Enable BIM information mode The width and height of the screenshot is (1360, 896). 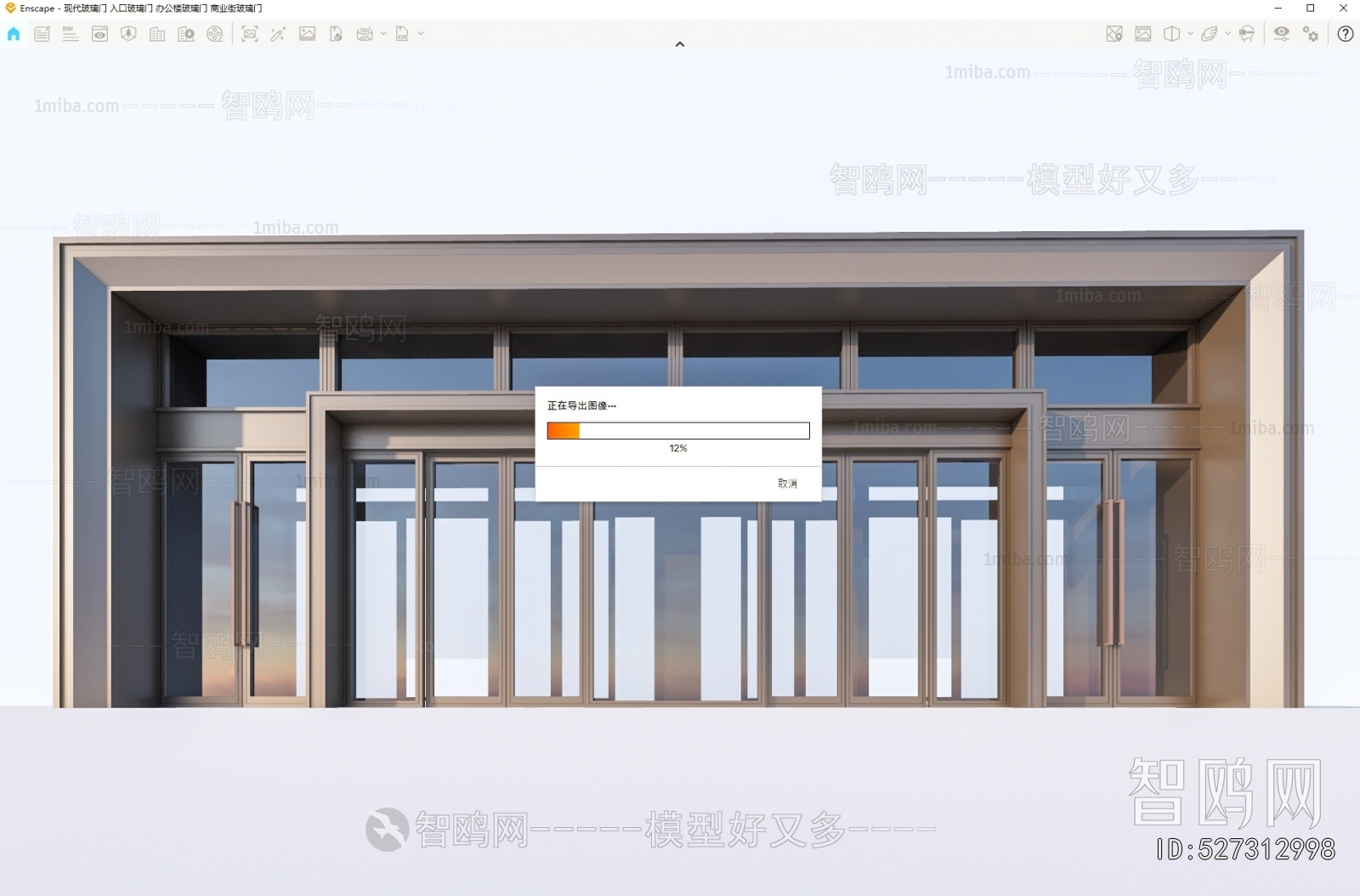(x=71, y=34)
